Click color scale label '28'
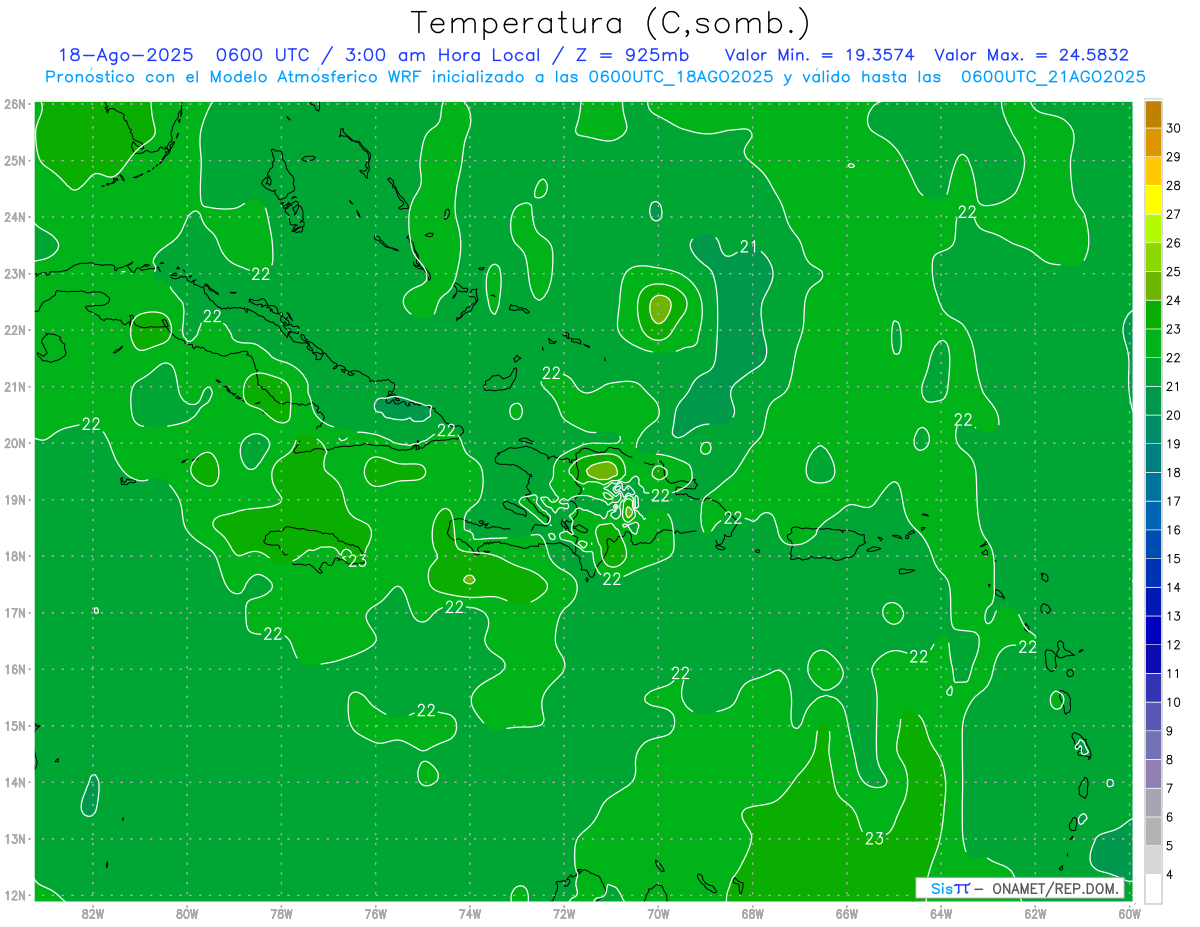 [1174, 185]
